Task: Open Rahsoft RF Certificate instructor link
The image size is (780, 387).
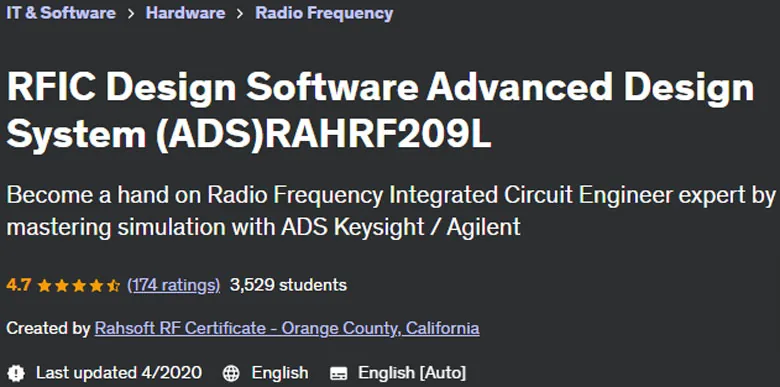Action: tap(287, 328)
